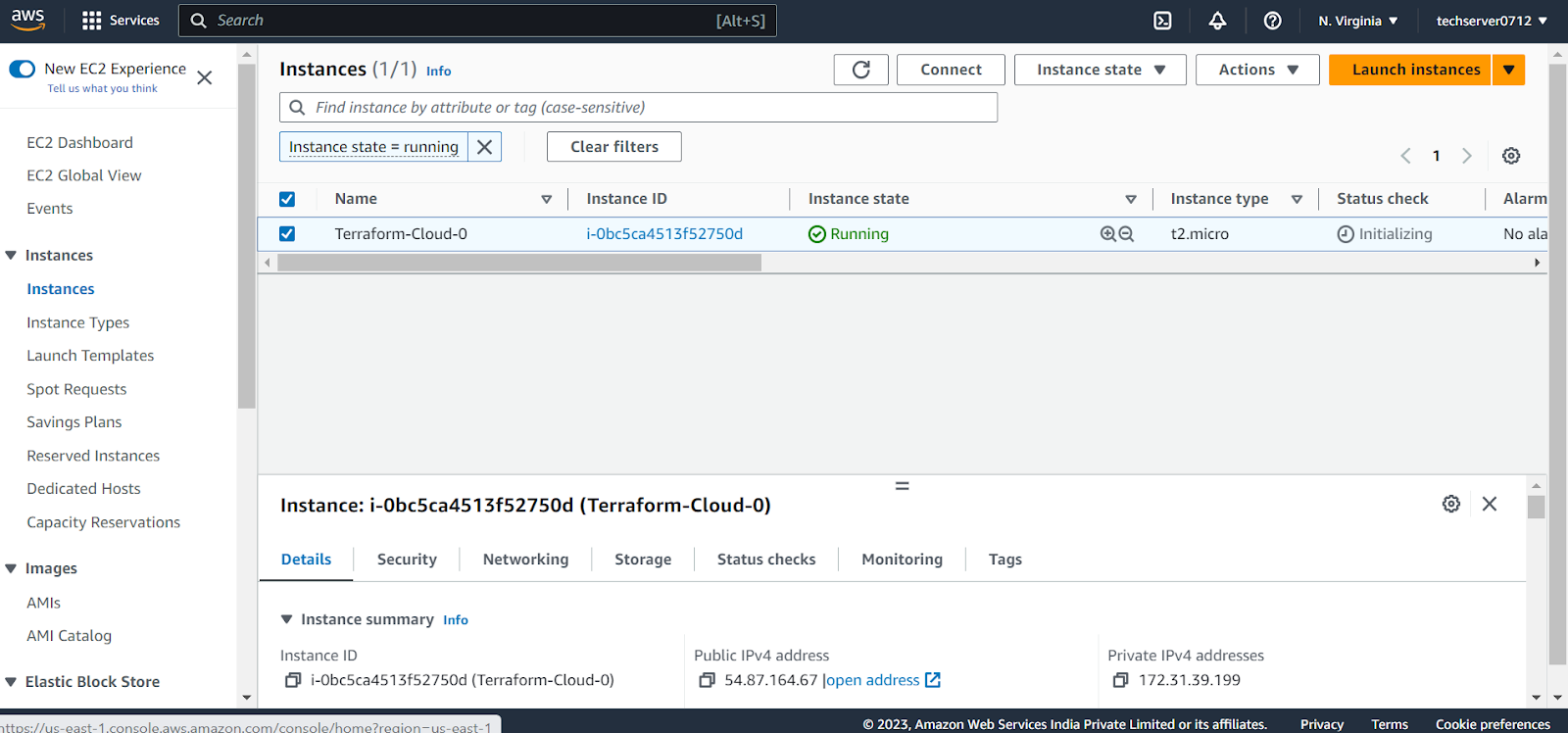This screenshot has height=733, width=1568.
Task: Click the open address link
Action: (x=872, y=680)
